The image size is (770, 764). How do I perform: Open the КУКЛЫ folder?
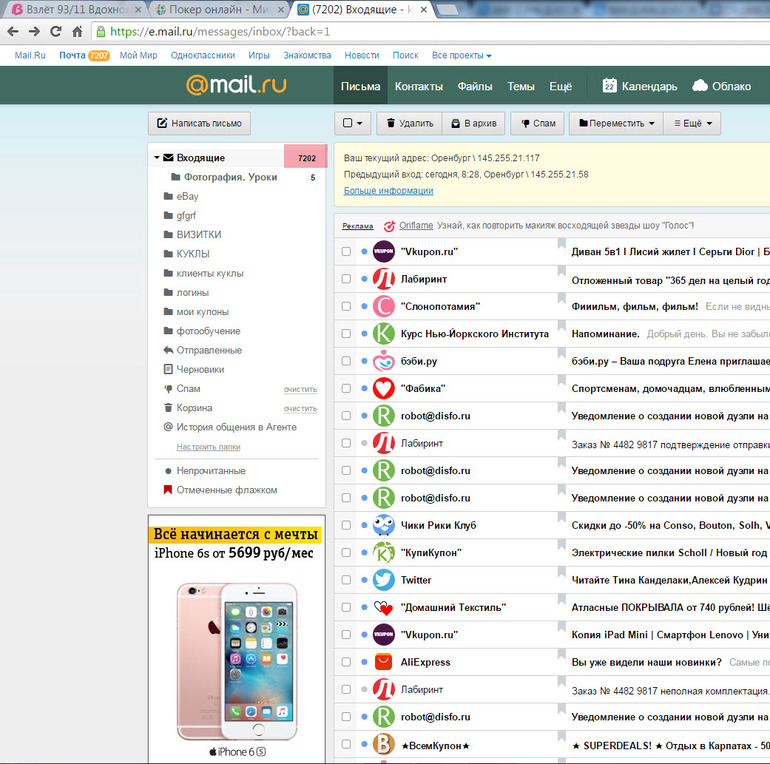pyautogui.click(x=192, y=254)
